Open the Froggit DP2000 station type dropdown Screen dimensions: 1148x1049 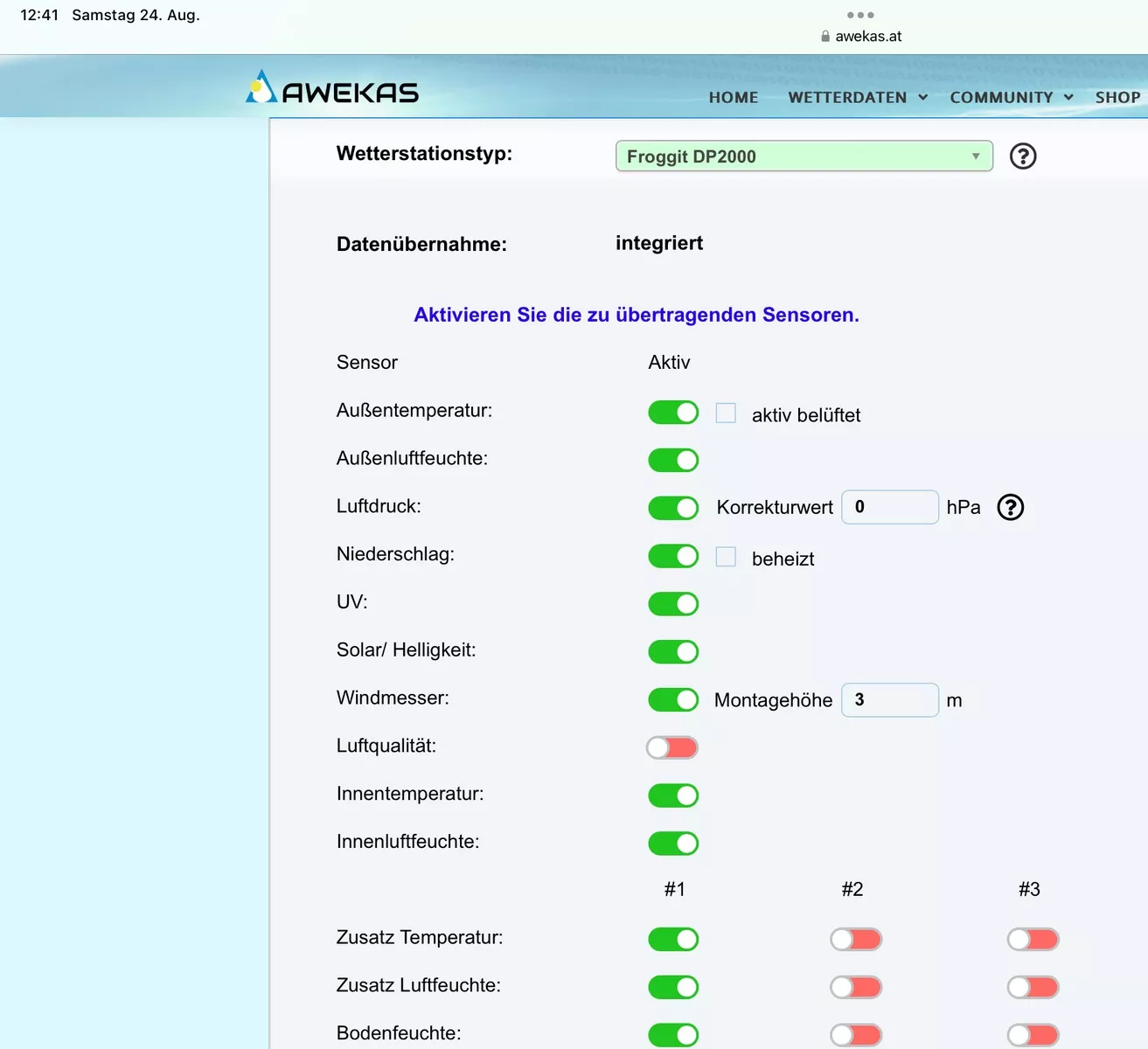(x=804, y=156)
